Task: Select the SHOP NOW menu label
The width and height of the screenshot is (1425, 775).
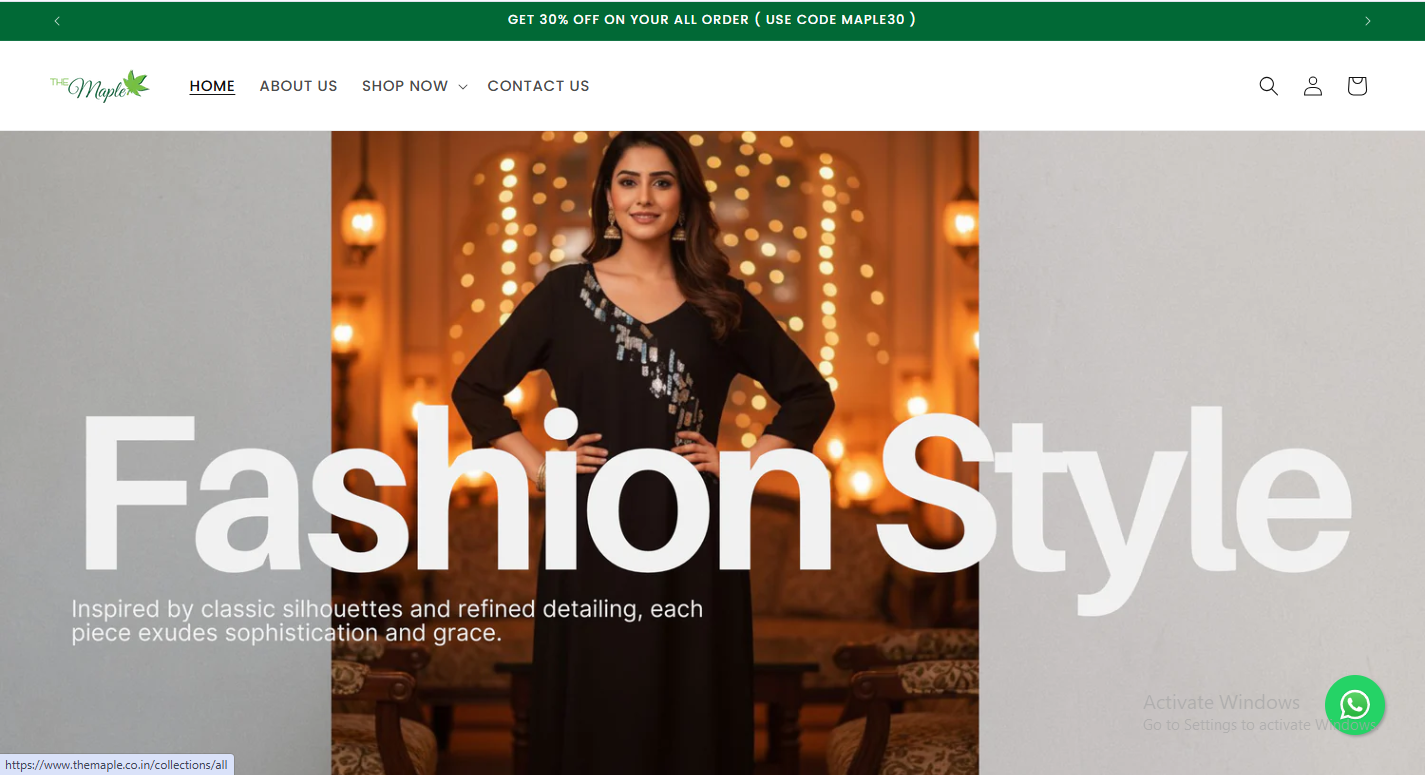Action: tap(405, 86)
